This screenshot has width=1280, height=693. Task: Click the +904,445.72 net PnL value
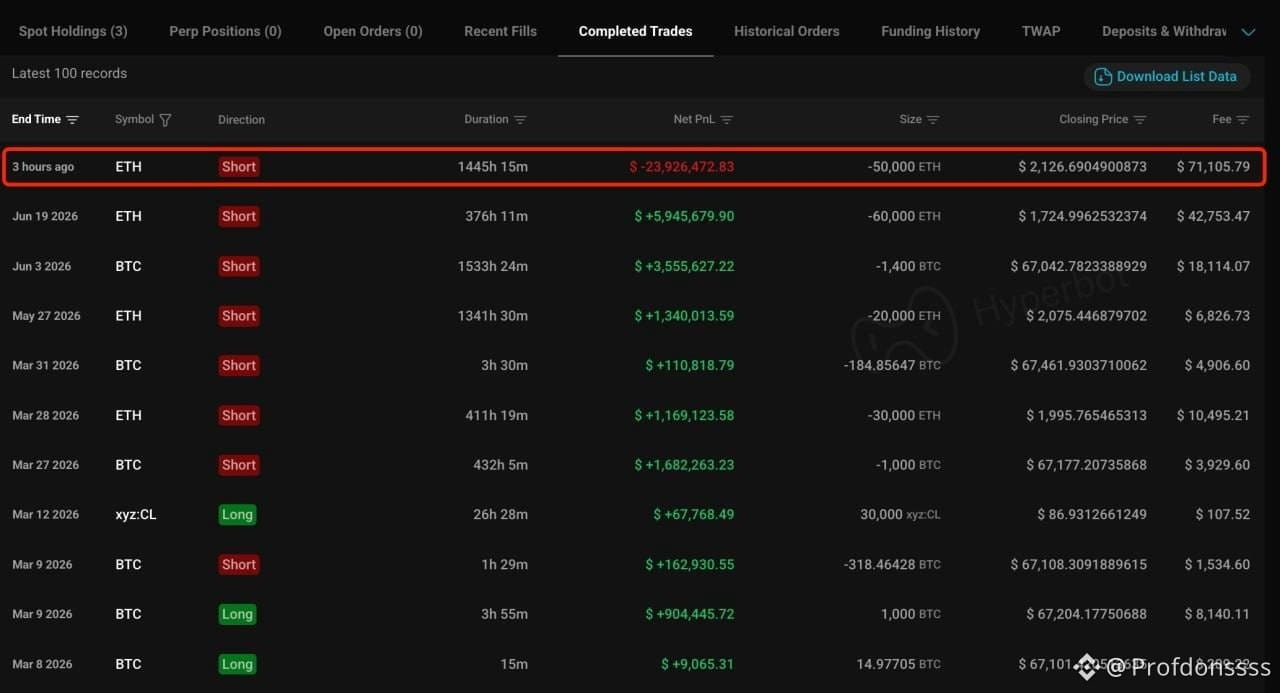(x=690, y=614)
